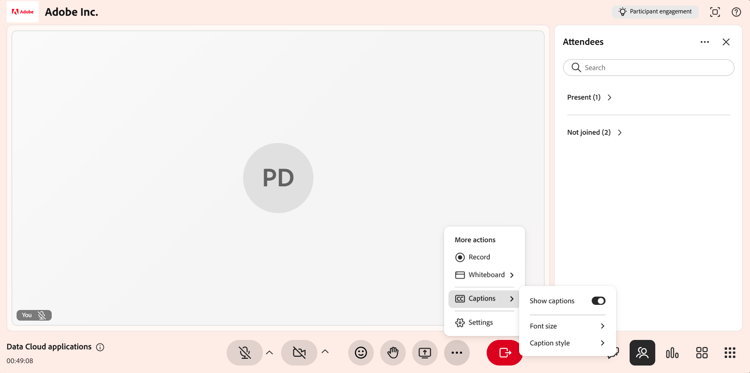750x373 pixels.
Task: Open Attendees panel more options
Action: [705, 42]
